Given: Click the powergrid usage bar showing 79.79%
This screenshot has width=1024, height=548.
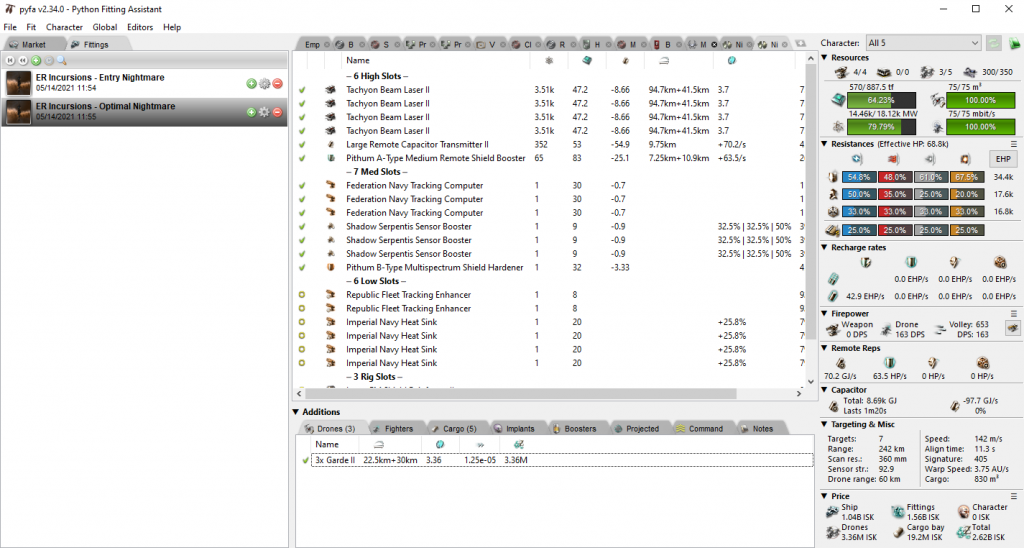Looking at the screenshot, I should pyautogui.click(x=881, y=127).
